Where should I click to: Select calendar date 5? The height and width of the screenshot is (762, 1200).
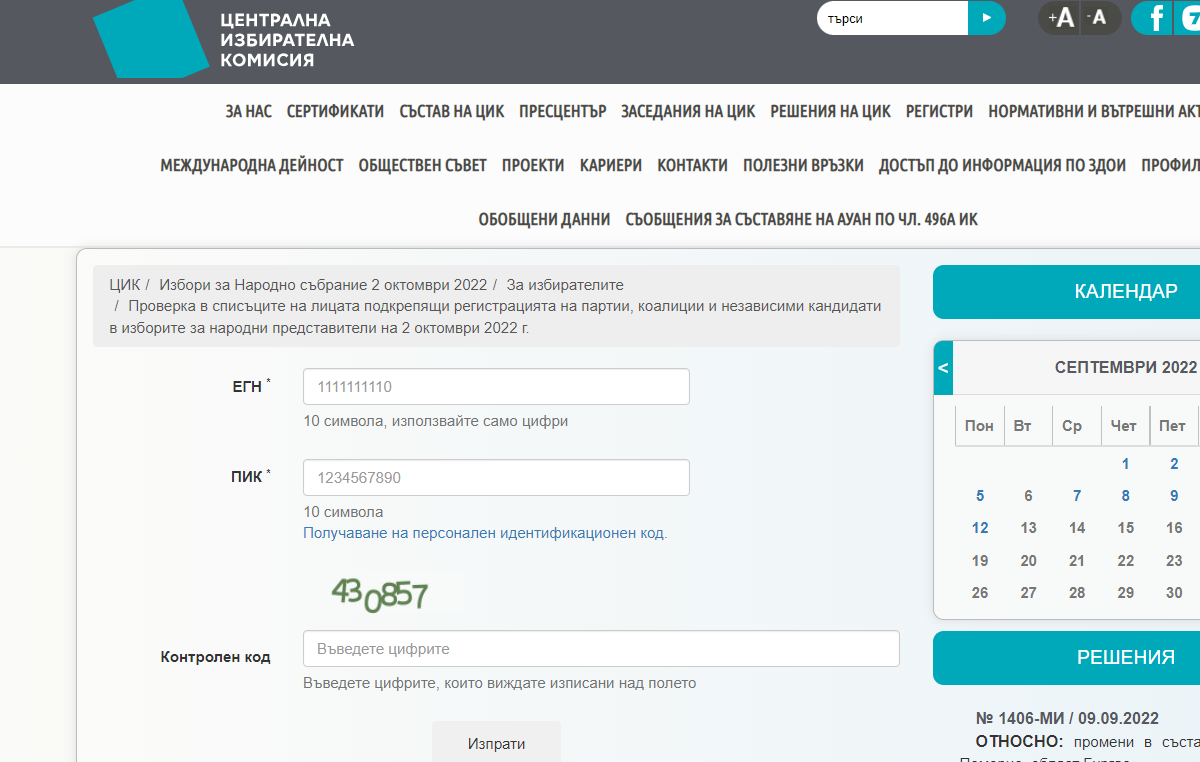point(980,496)
